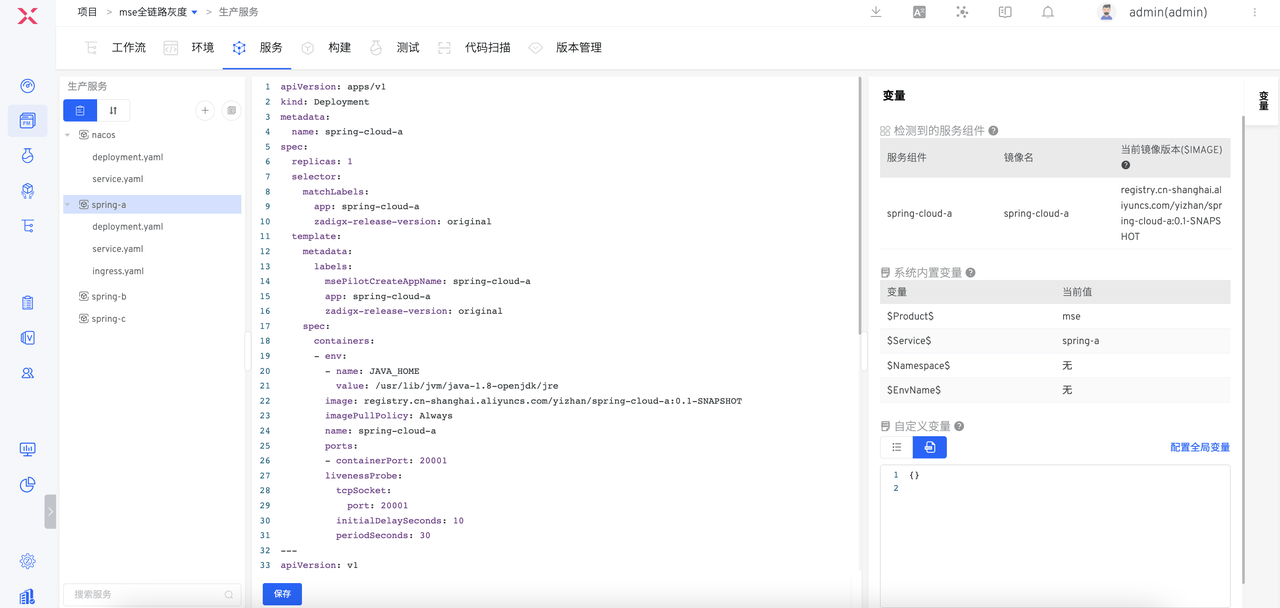
Task: Switch to the 构建 tab
Action: coord(339,48)
